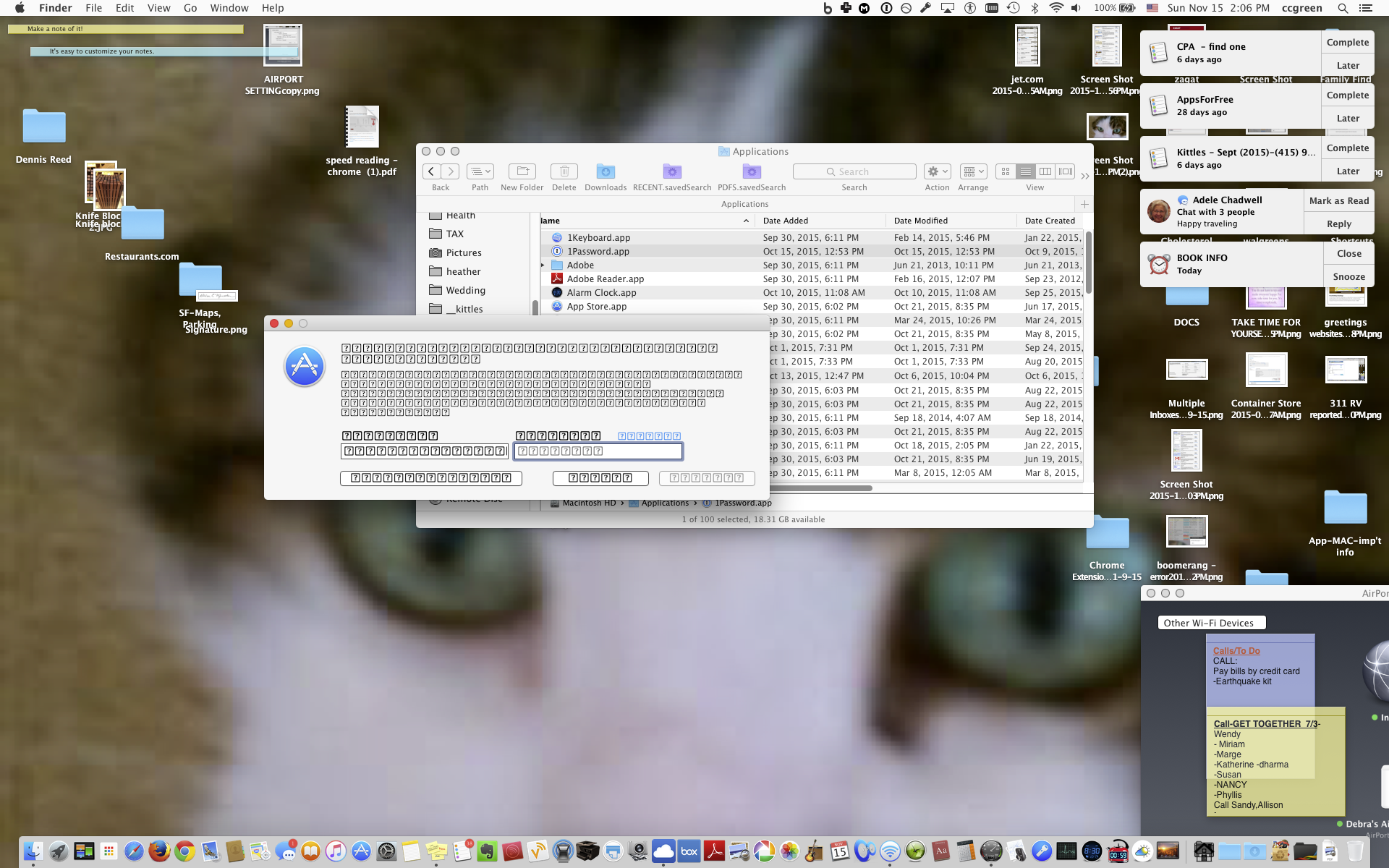Open Messages in the Dock
The width and height of the screenshot is (1389, 868).
click(x=285, y=851)
